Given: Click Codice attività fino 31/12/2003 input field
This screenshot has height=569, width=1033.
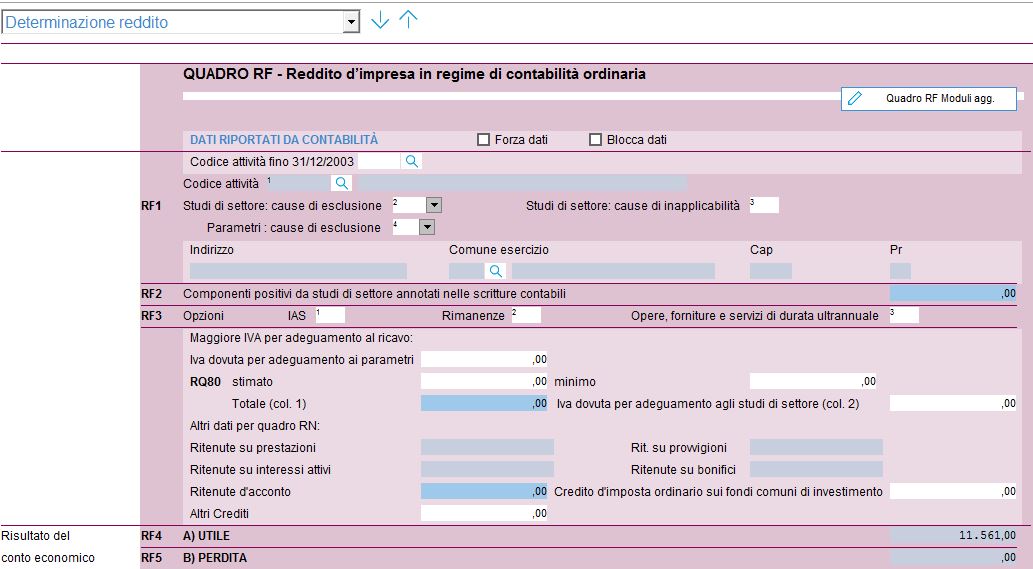Looking at the screenshot, I should tap(378, 161).
